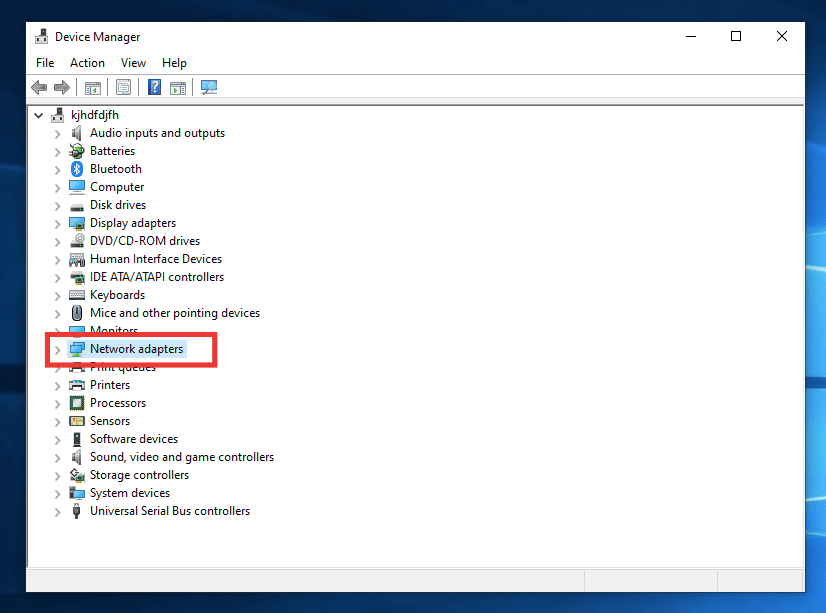
Task: Expand Universal Serial Bus controllers chevron
Action: [57, 512]
